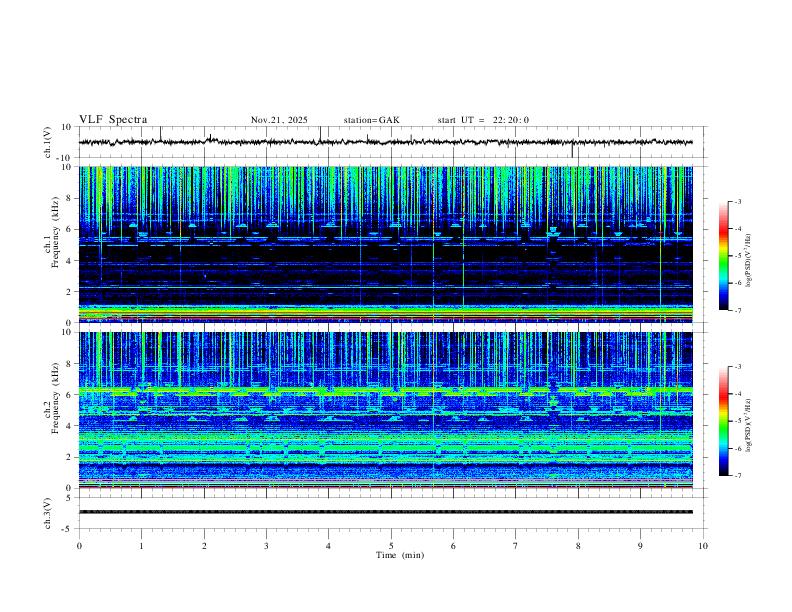Click time axis tick label "7" at bottom
792x612 pixels.
point(516,546)
